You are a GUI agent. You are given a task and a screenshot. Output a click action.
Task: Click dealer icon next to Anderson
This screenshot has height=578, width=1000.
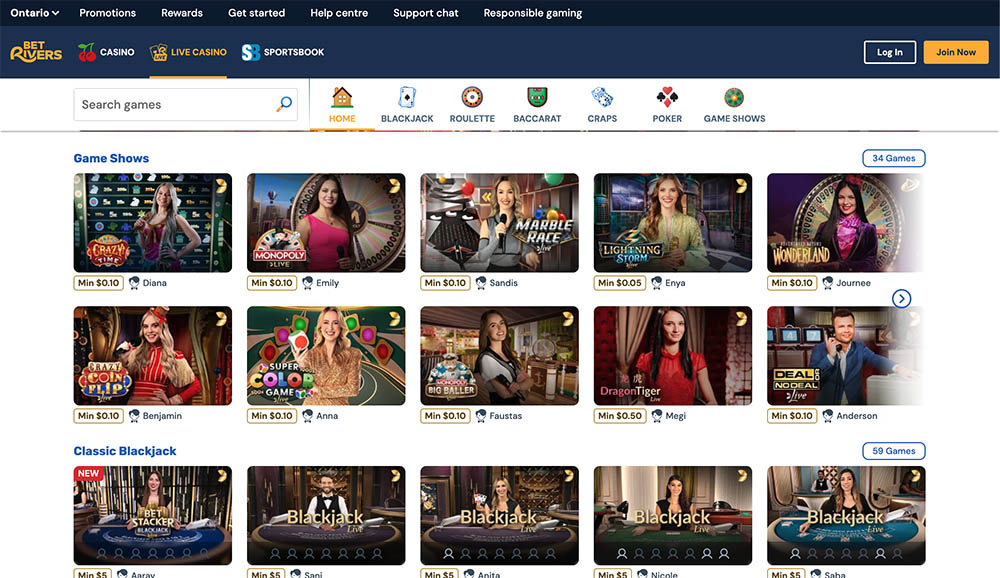pyautogui.click(x=828, y=416)
